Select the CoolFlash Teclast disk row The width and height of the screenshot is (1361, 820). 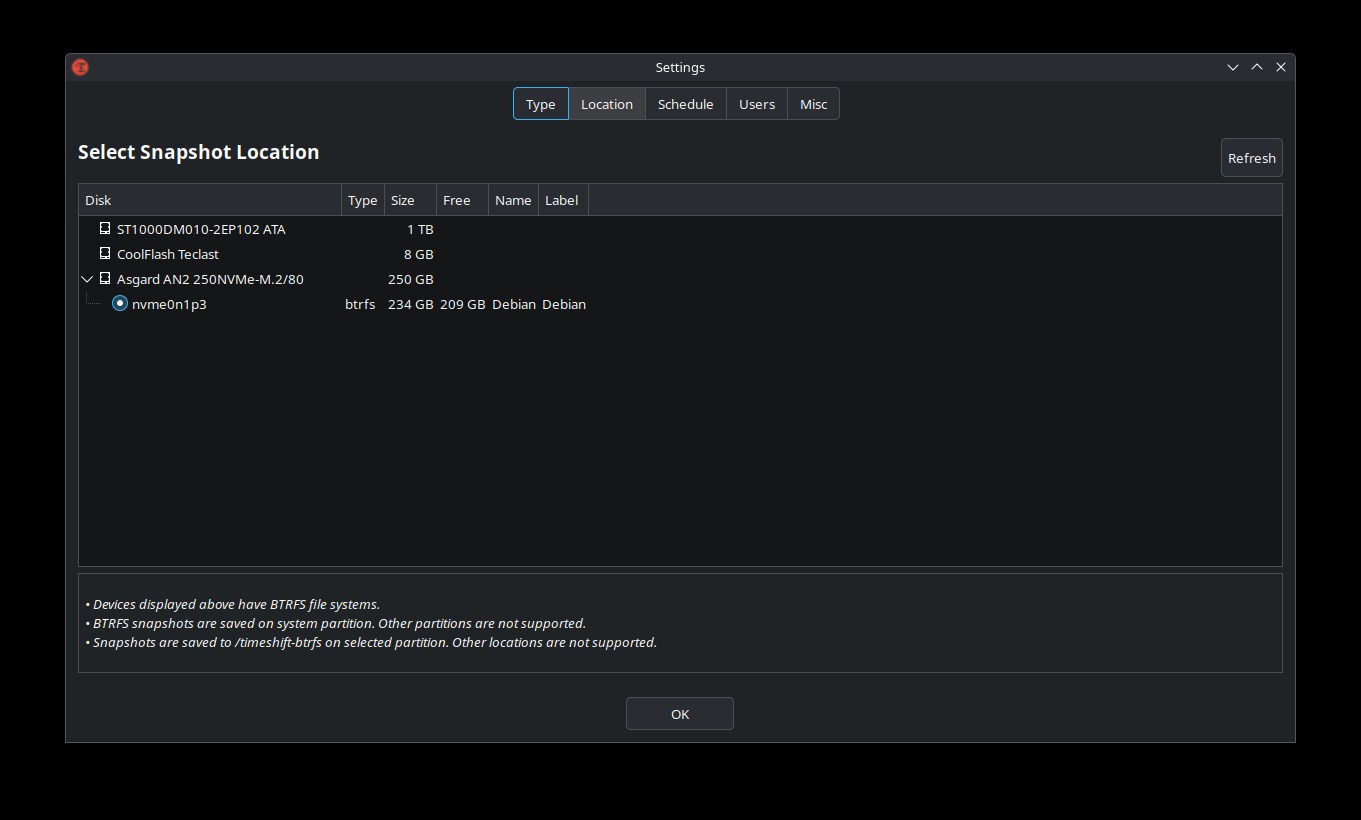point(680,254)
